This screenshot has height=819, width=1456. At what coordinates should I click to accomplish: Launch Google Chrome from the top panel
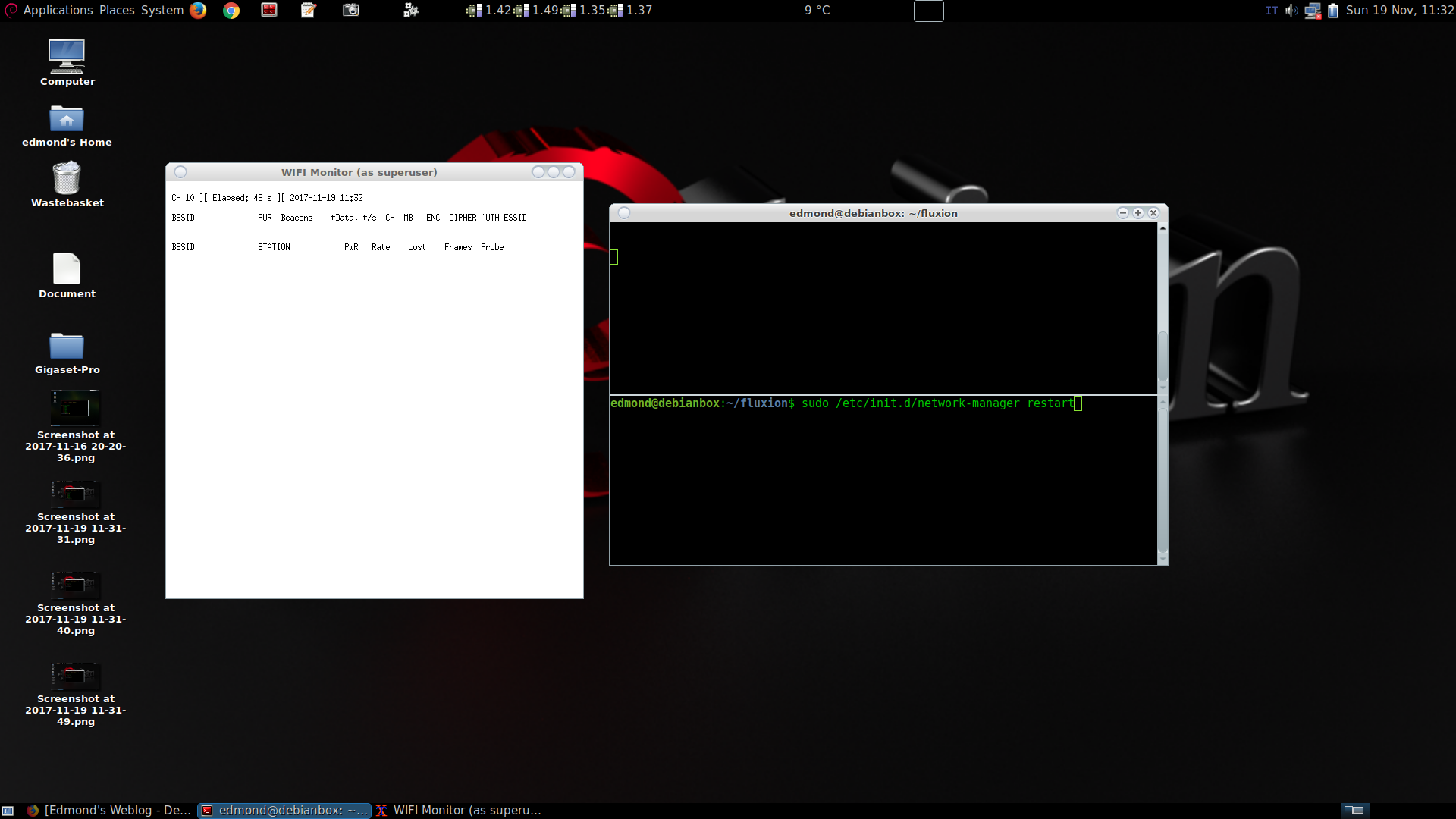[231, 10]
